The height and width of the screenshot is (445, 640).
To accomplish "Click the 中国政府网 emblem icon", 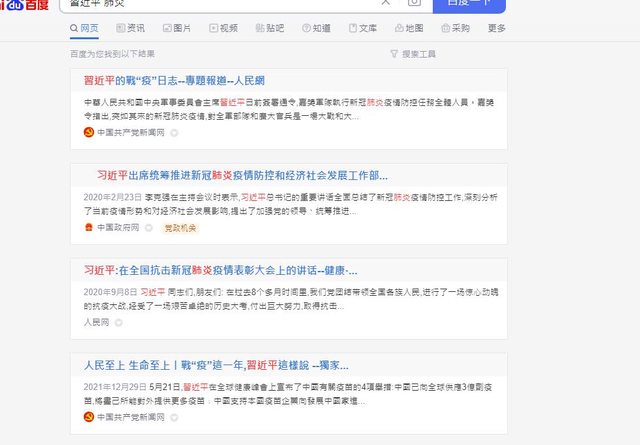I will pos(89,227).
